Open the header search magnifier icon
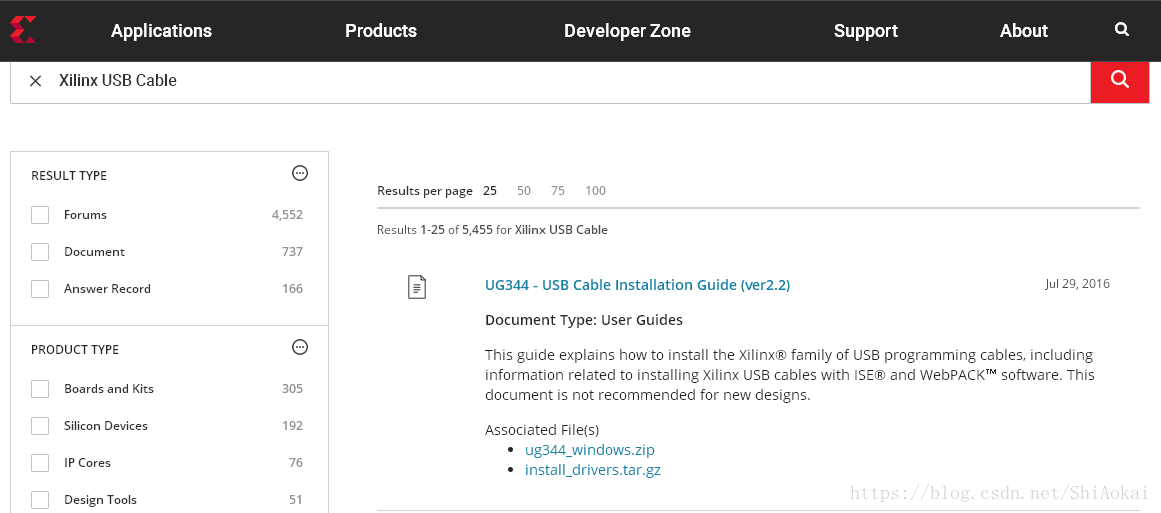This screenshot has height=513, width=1161. click(1122, 30)
